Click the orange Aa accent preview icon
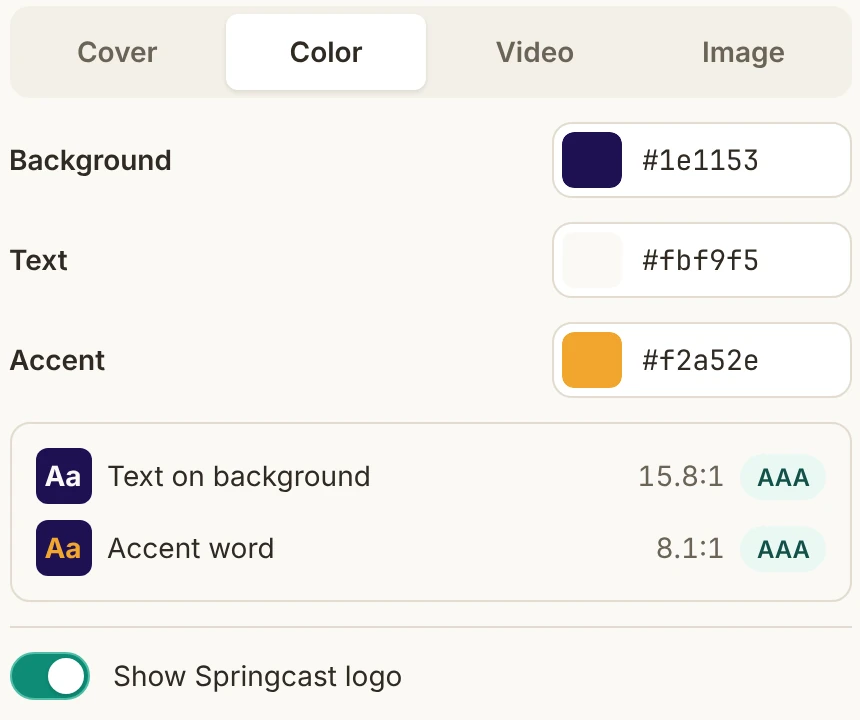This screenshot has width=860, height=720. pyautogui.click(x=64, y=548)
